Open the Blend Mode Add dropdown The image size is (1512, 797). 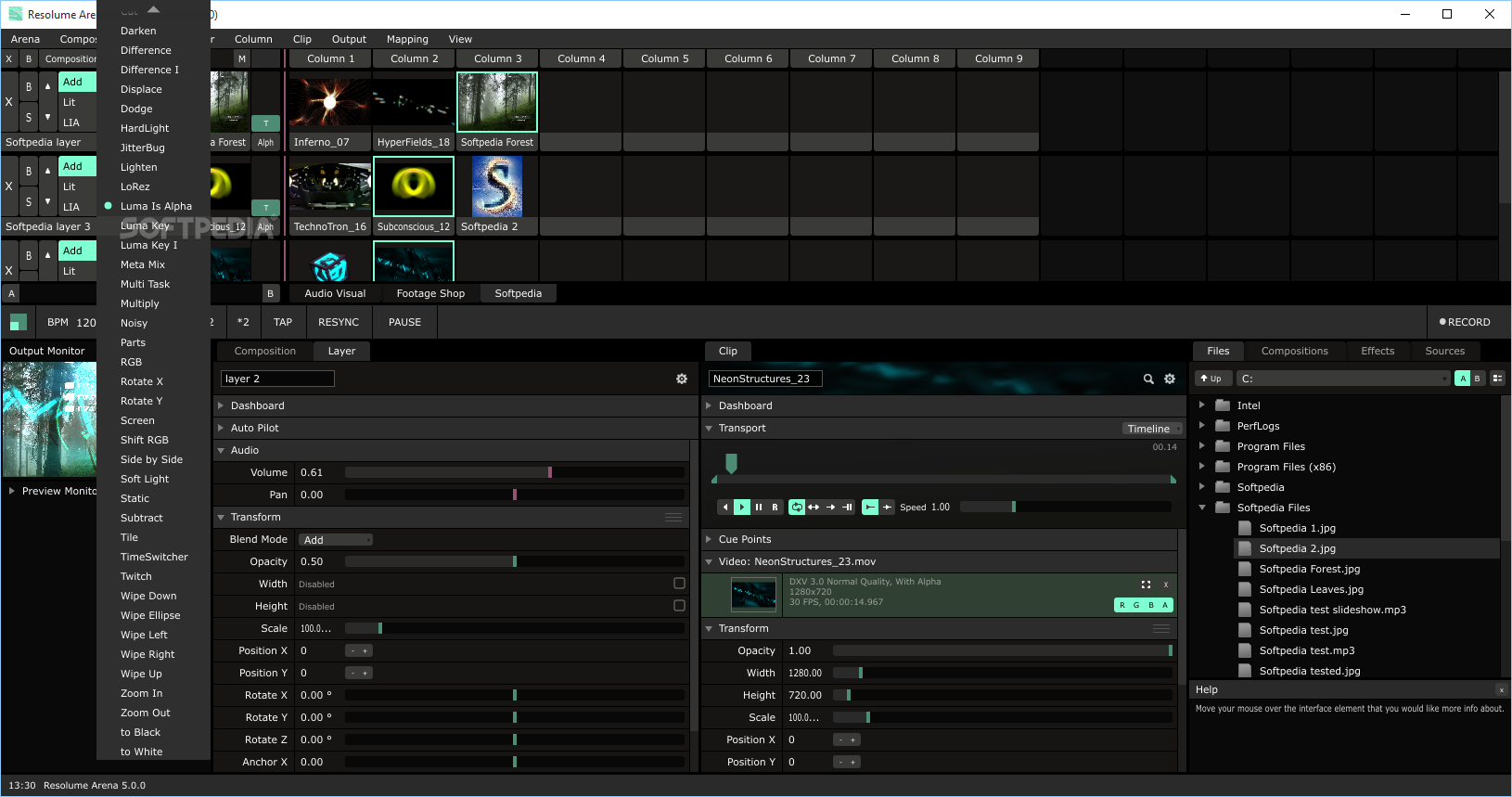point(336,539)
